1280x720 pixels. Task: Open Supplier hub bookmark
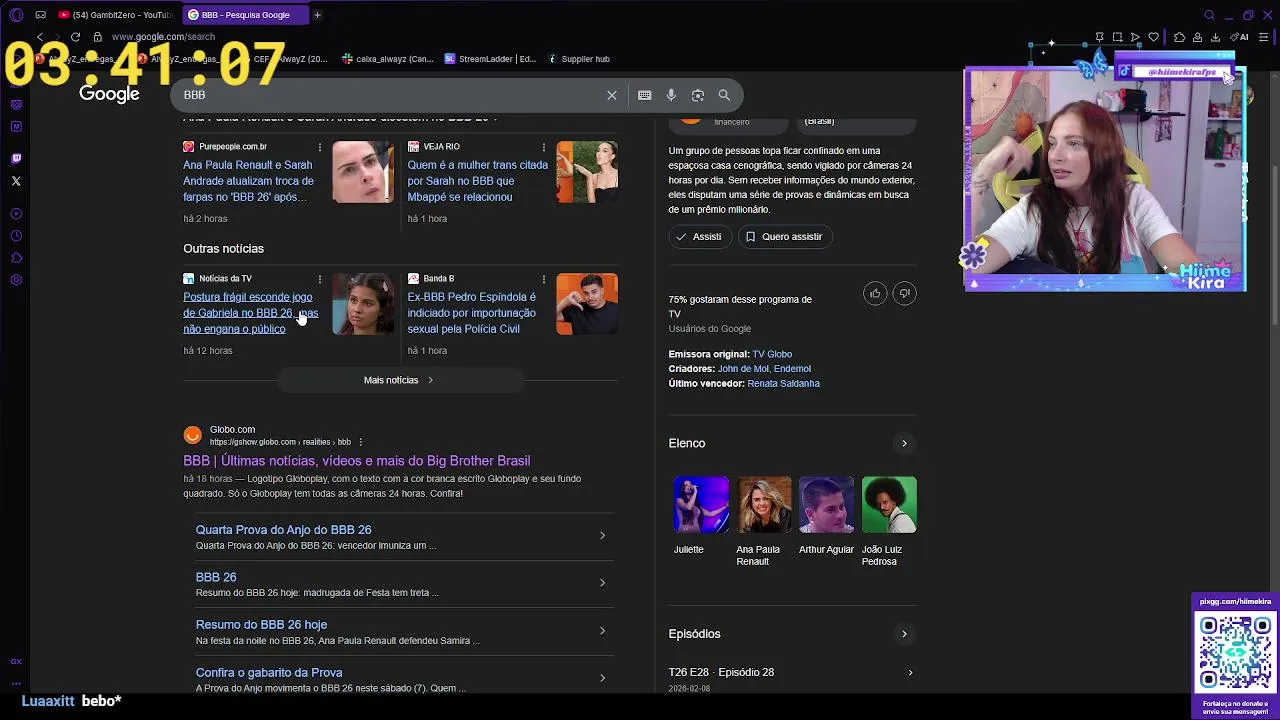(x=578, y=59)
